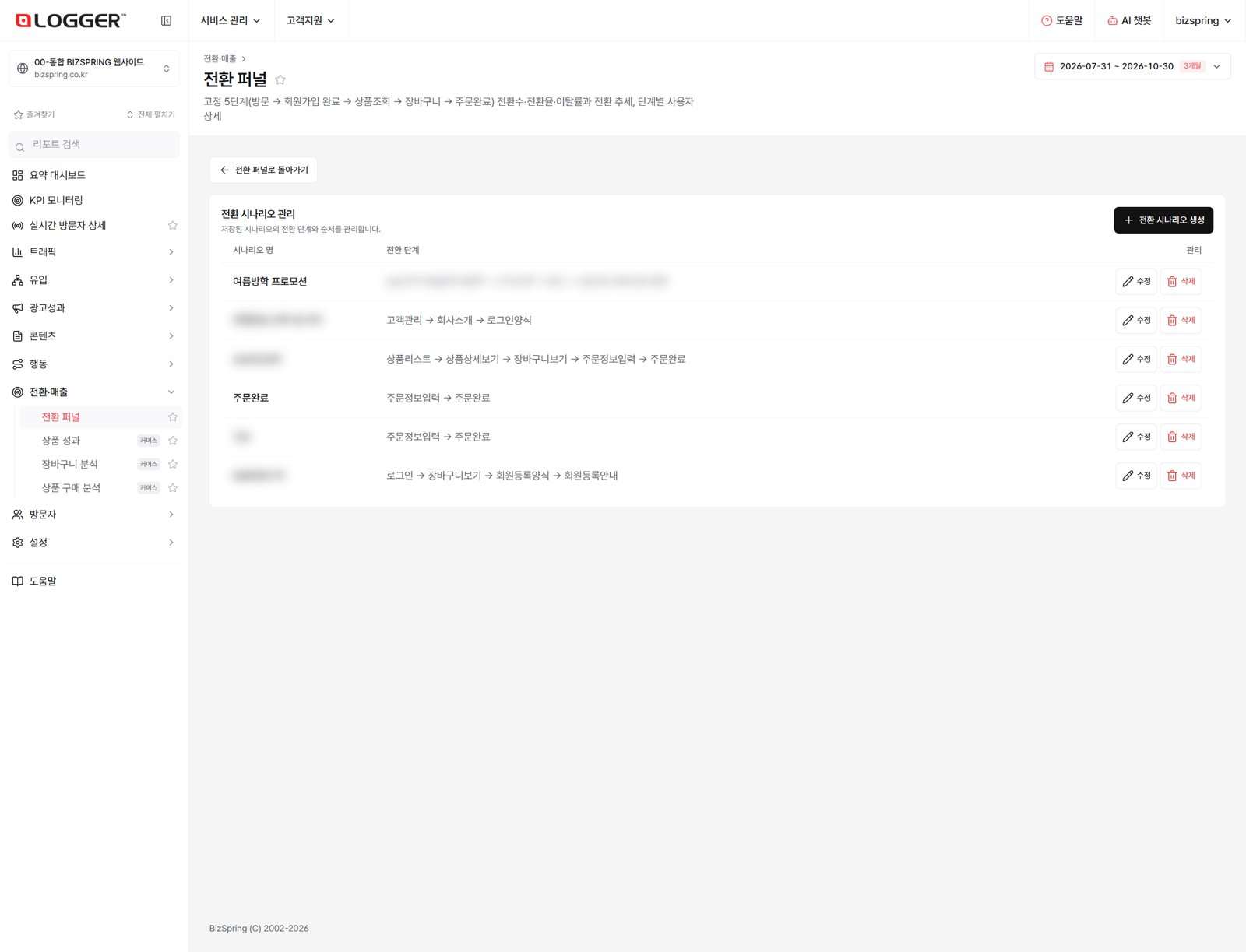The image size is (1246, 952).
Task: Delete the 여름방학 프로모션 scenario
Action: click(1181, 282)
